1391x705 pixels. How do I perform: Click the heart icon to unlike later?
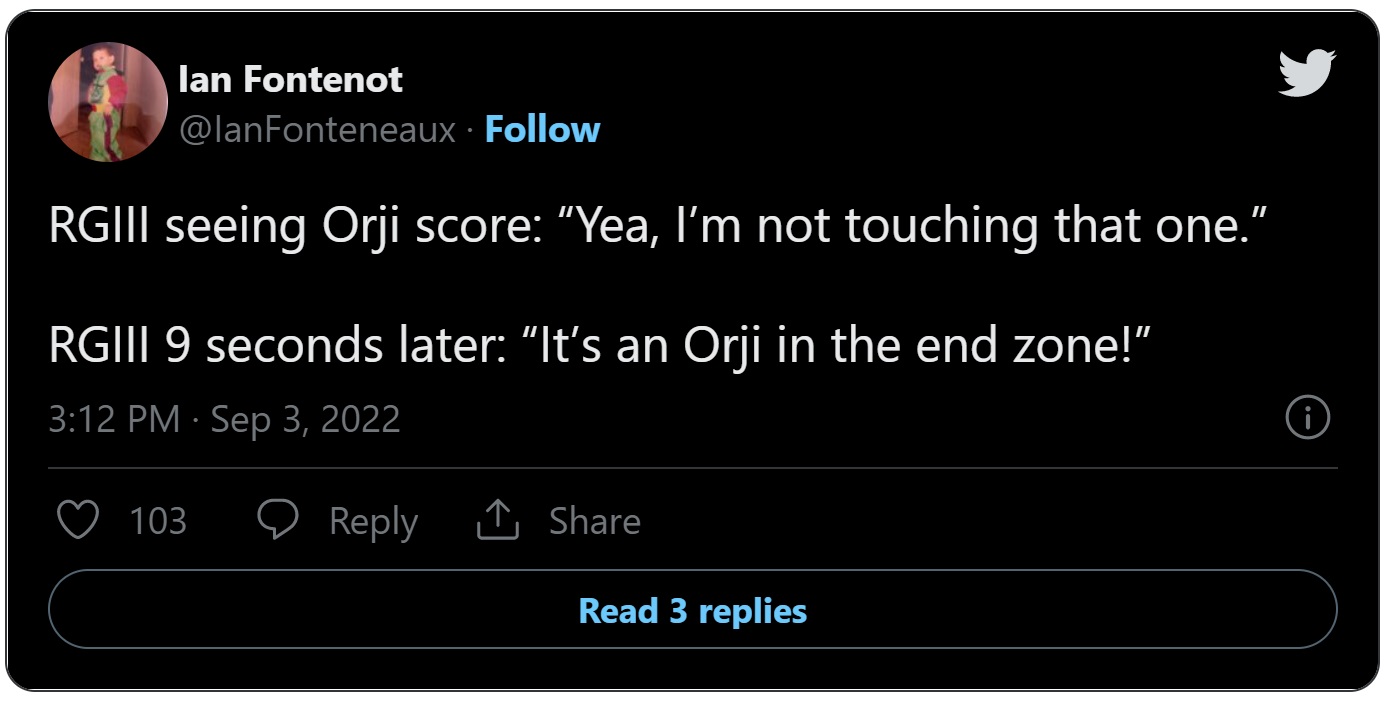(x=78, y=519)
